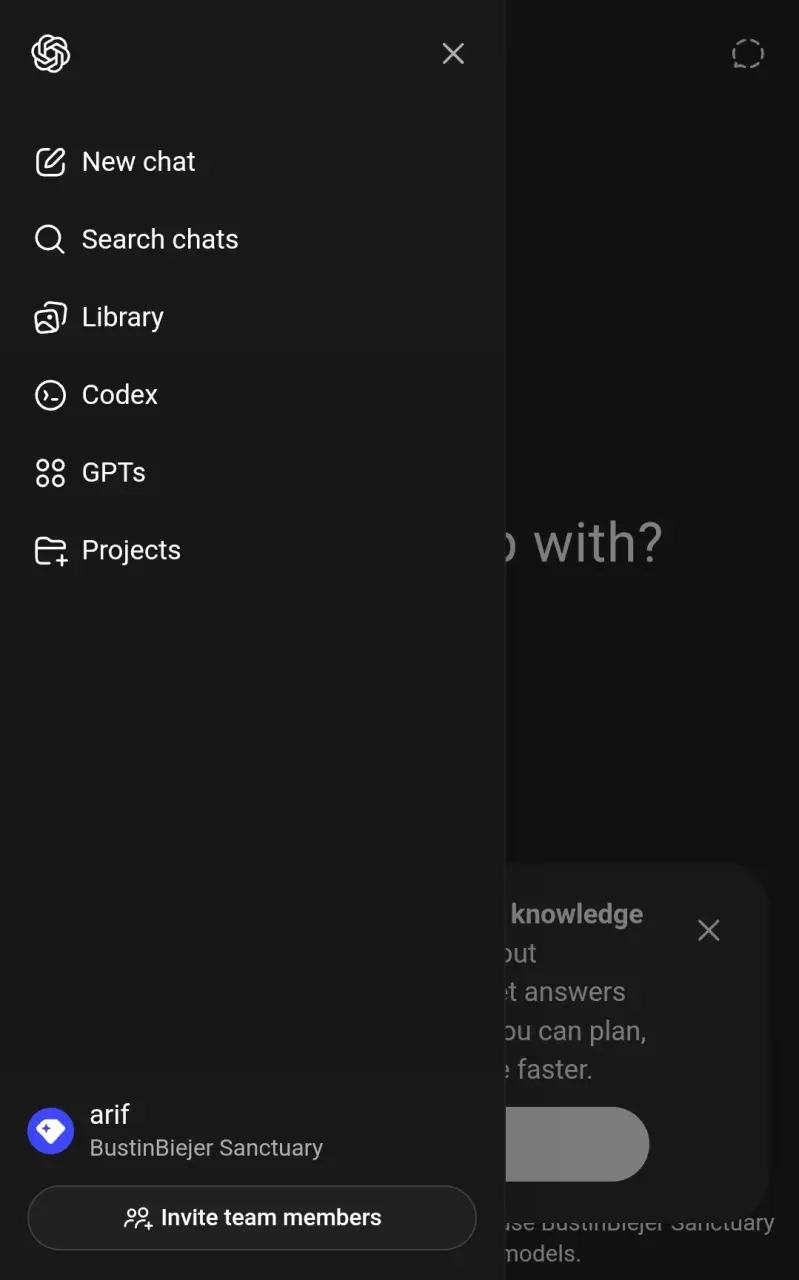Click the Codex terminal icon
Screen dimensions: 799x1280
pos(50,395)
